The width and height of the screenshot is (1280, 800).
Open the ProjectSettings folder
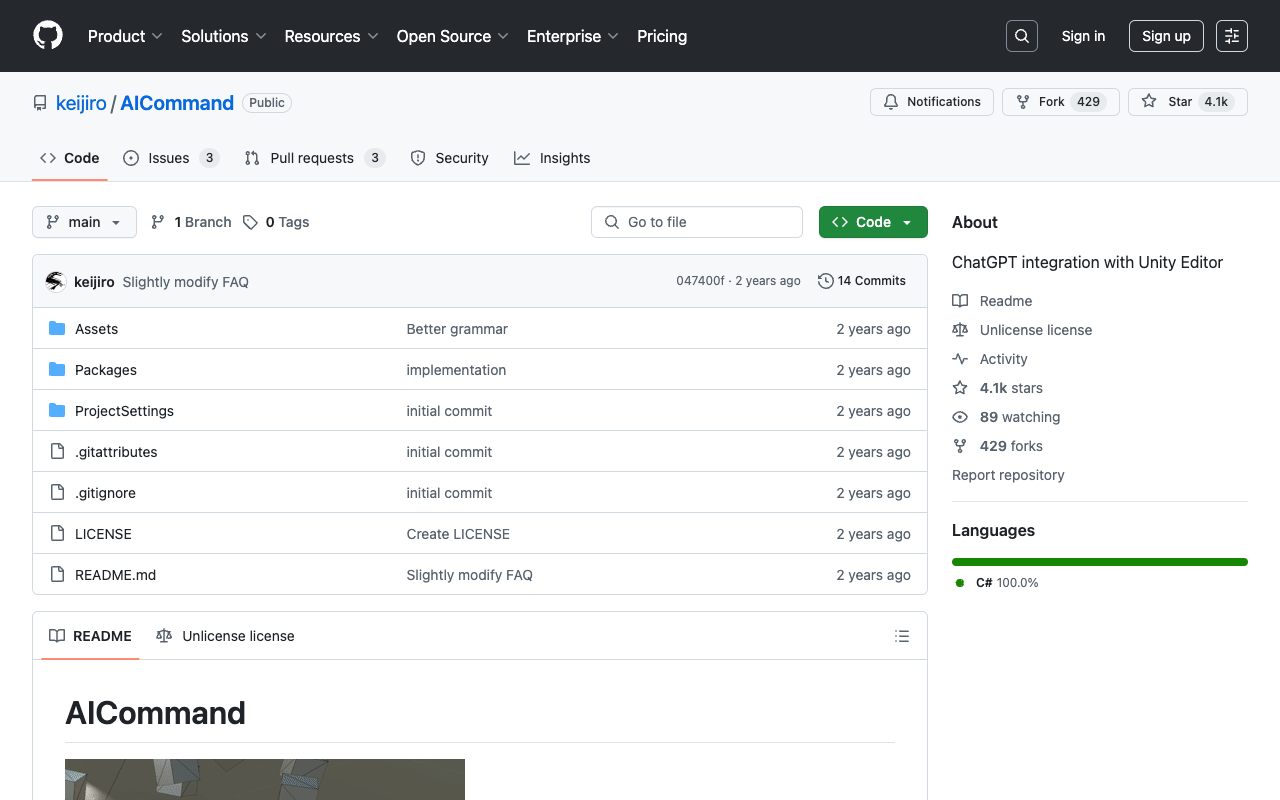click(125, 411)
